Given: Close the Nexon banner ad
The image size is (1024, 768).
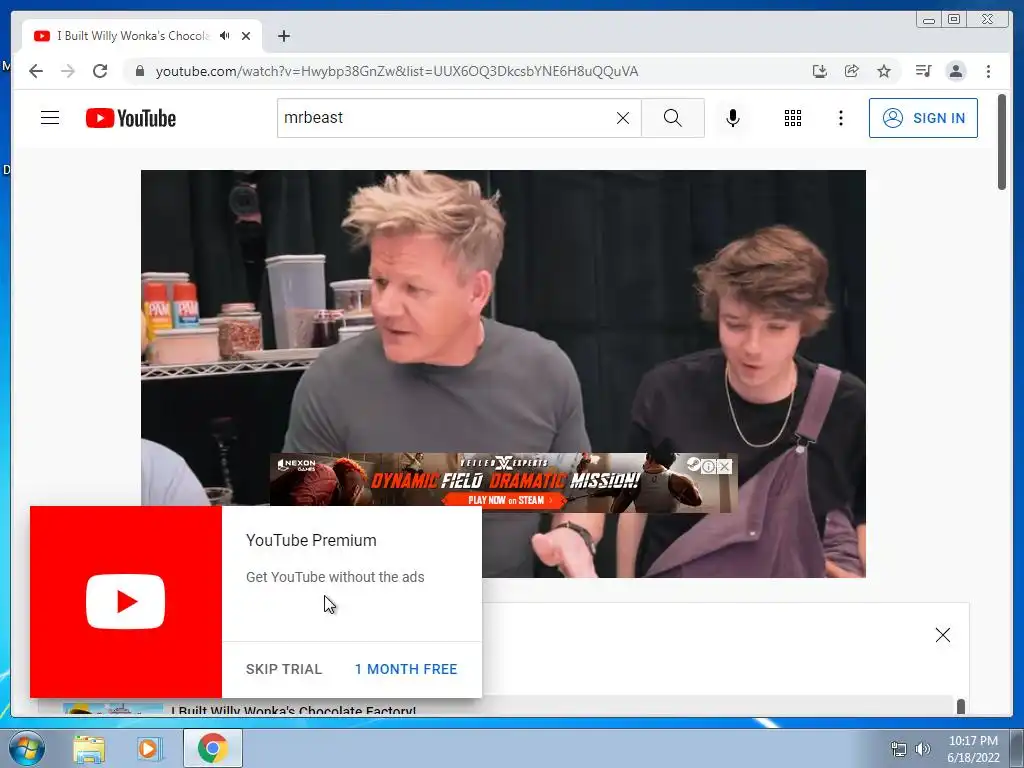Looking at the screenshot, I should click(x=724, y=466).
